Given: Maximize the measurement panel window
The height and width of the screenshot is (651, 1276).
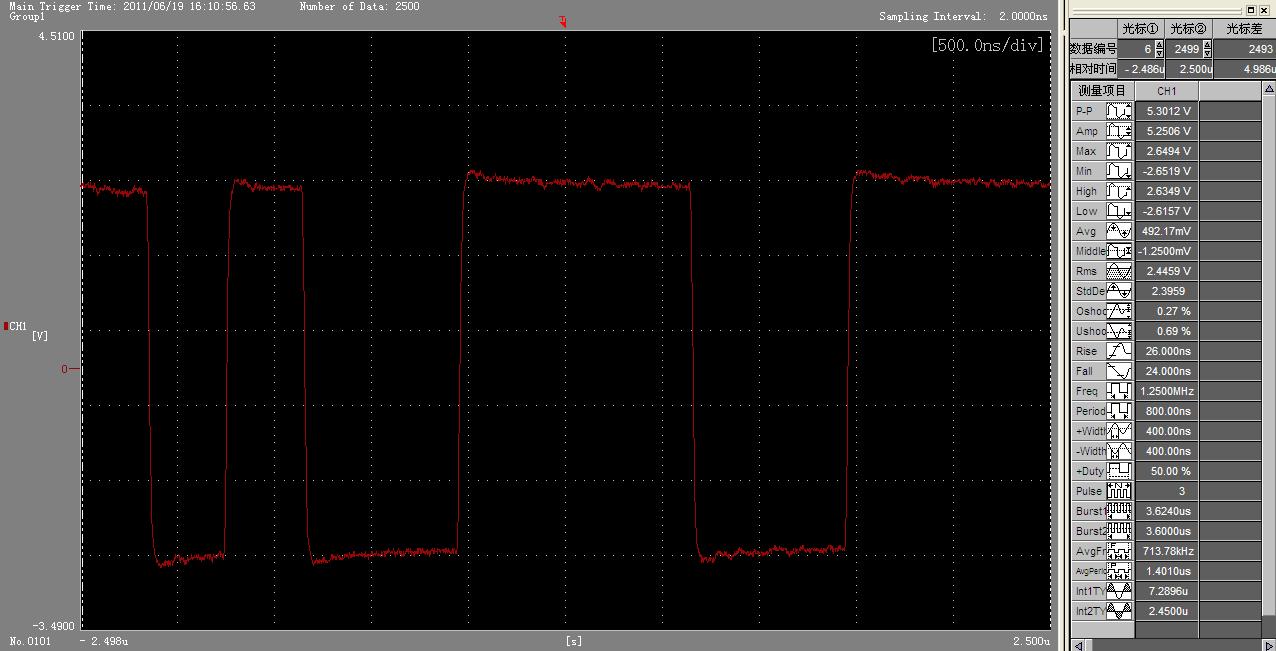Looking at the screenshot, I should click(x=1250, y=10).
